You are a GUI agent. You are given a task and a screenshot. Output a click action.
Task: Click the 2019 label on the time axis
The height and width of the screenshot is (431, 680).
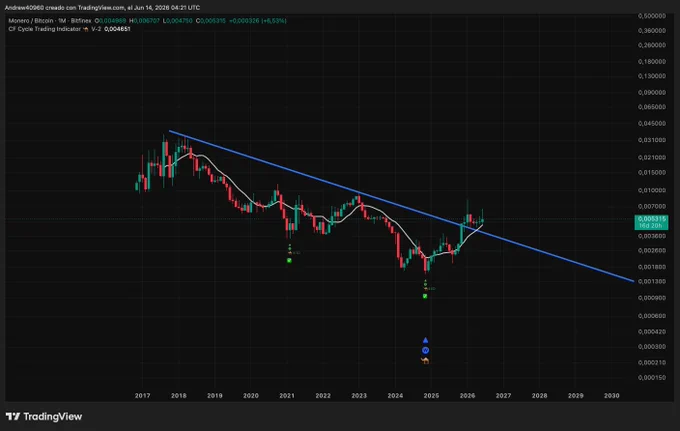(x=215, y=395)
